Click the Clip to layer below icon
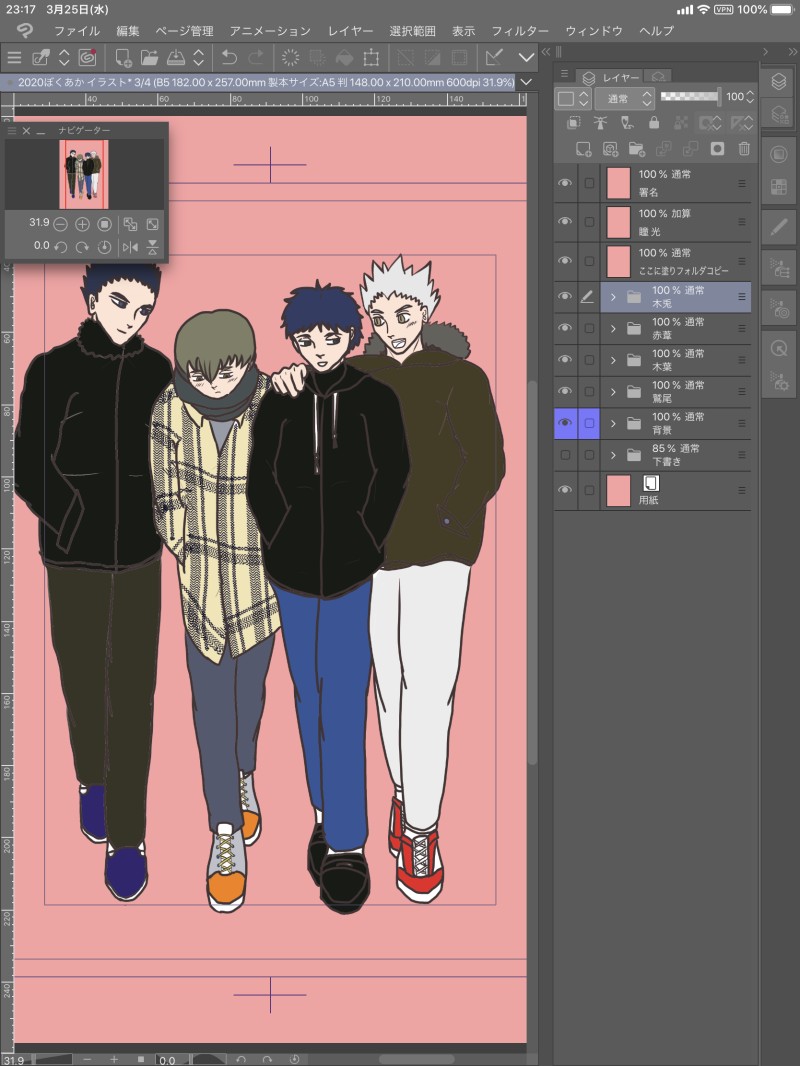 click(574, 122)
